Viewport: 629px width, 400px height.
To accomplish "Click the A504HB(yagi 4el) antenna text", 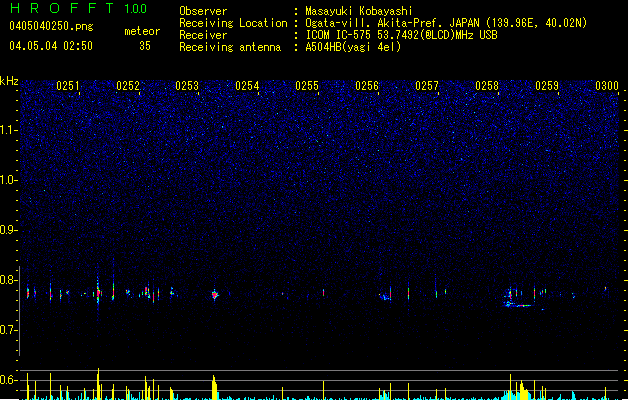I will pos(353,47).
